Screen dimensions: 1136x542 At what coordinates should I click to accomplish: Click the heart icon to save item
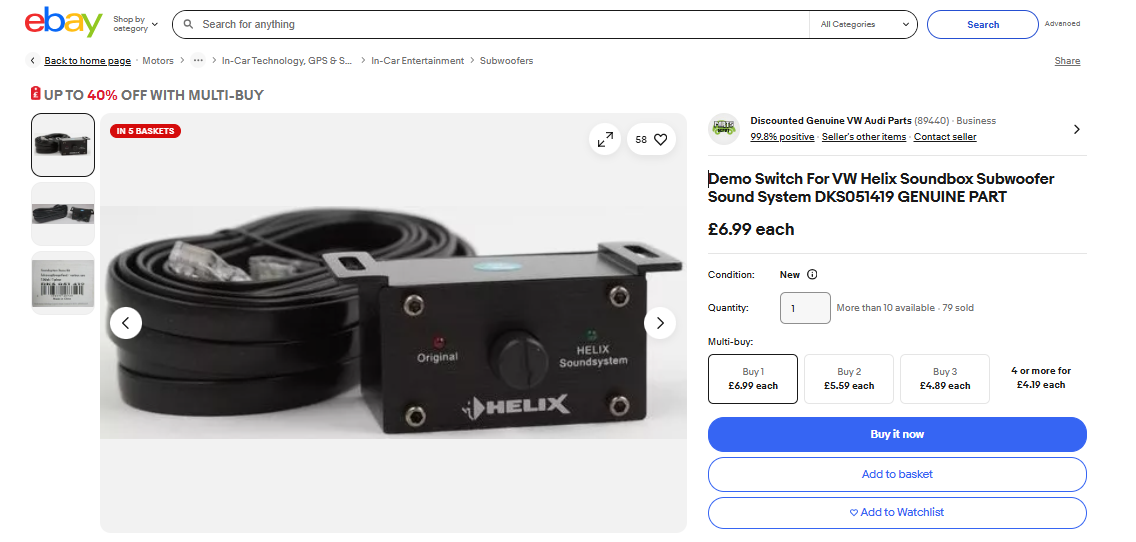point(660,140)
